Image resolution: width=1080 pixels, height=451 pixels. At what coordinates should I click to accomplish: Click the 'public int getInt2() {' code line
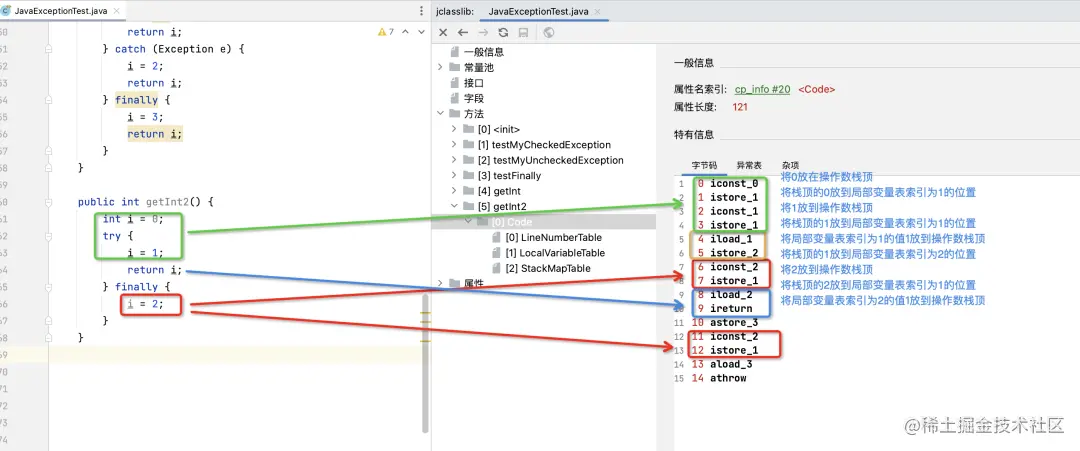coord(146,202)
